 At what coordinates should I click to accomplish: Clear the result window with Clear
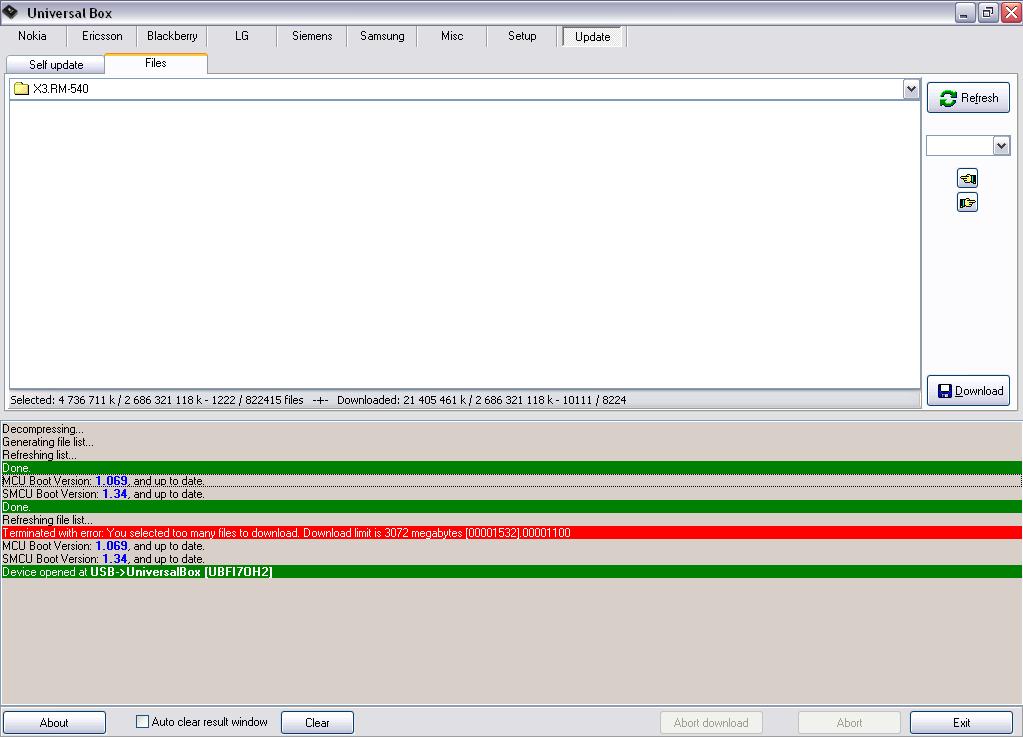point(317,722)
